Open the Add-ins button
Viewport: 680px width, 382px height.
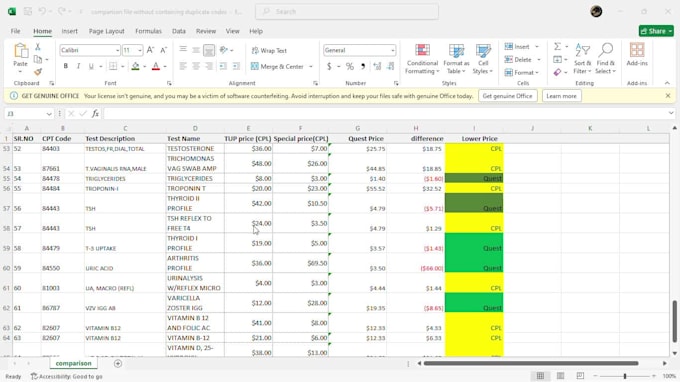[x=637, y=55]
